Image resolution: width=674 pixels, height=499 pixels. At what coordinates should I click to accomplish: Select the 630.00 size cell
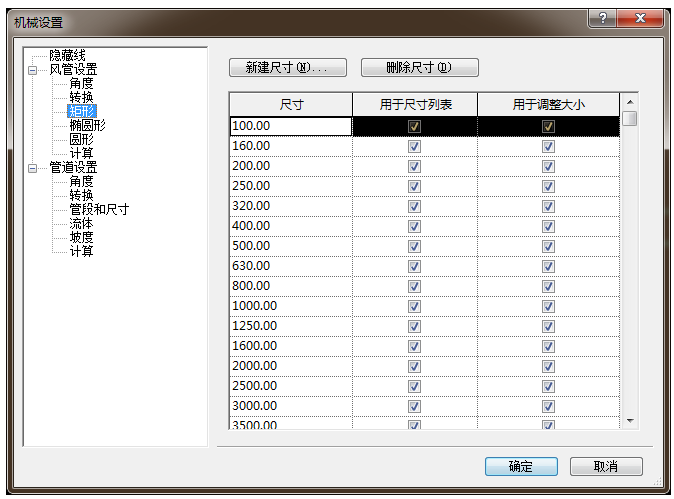point(291,266)
